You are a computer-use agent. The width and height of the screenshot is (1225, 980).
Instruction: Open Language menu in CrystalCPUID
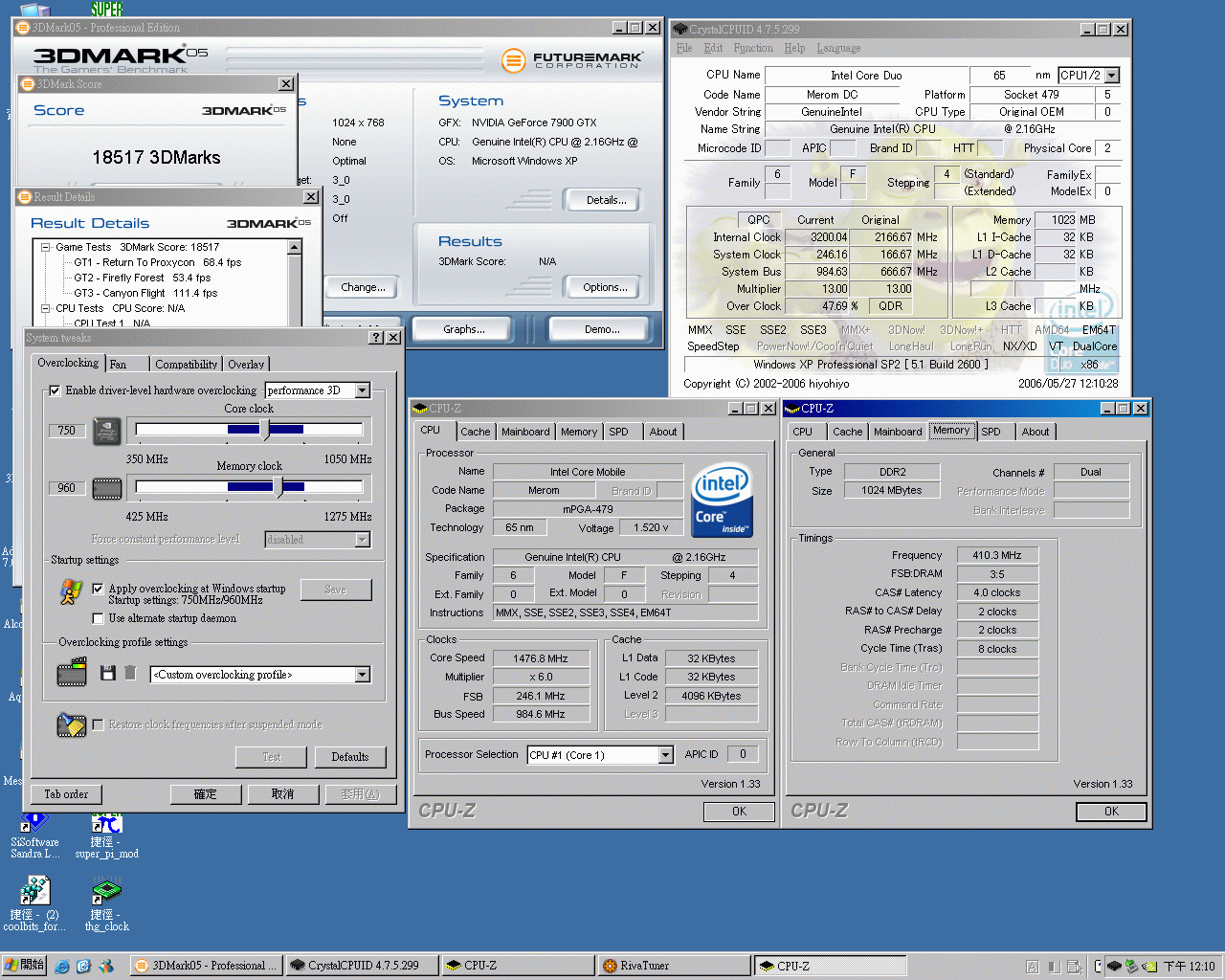(838, 48)
